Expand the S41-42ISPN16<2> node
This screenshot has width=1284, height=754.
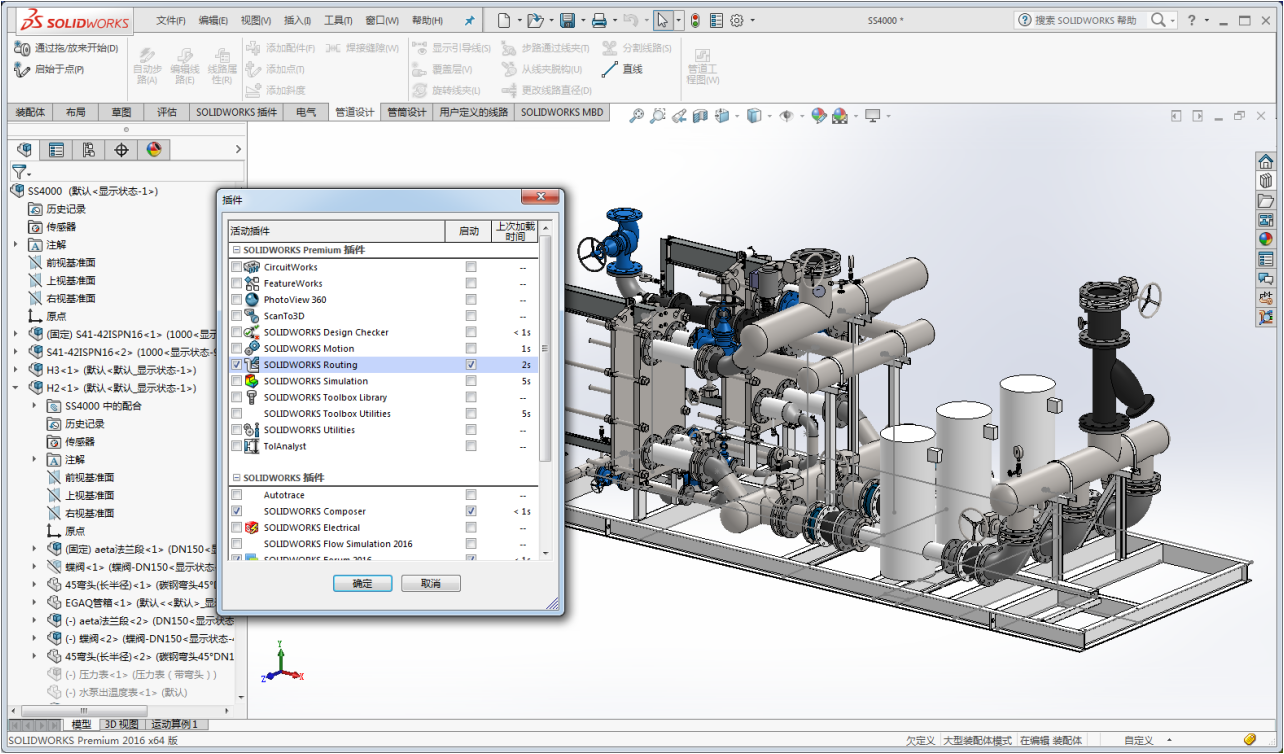(16, 352)
